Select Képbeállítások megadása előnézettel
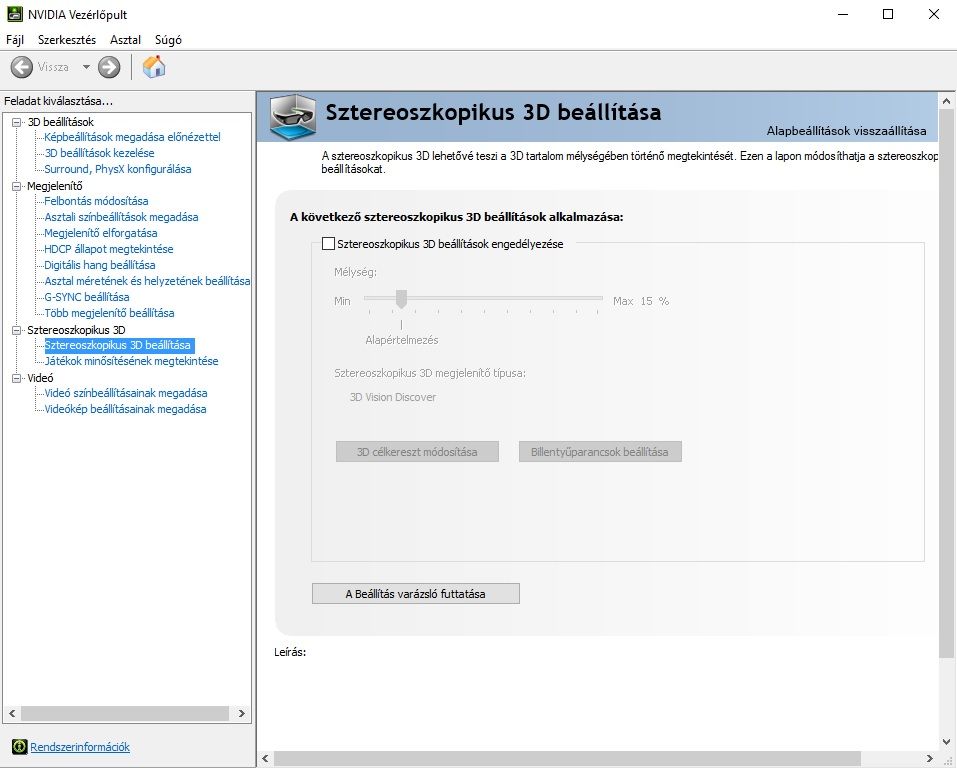The width and height of the screenshot is (957, 768). [132, 137]
